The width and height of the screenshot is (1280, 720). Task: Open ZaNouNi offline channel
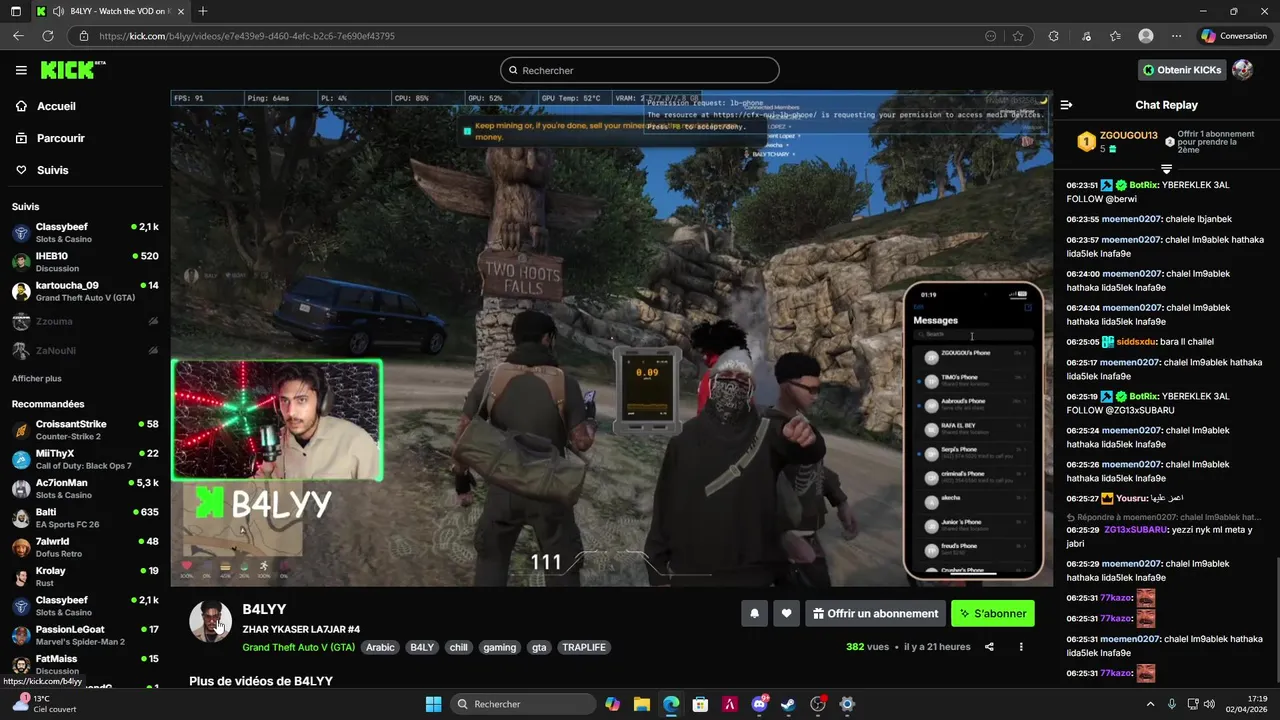point(85,350)
